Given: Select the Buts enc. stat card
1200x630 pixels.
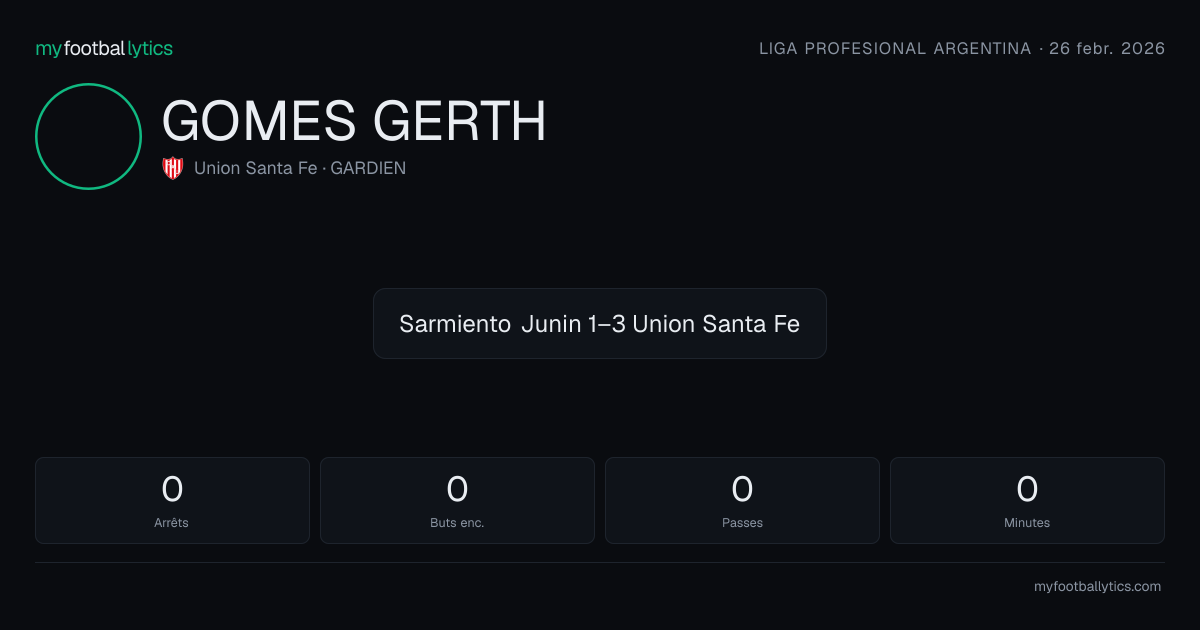Looking at the screenshot, I should coord(457,500).
